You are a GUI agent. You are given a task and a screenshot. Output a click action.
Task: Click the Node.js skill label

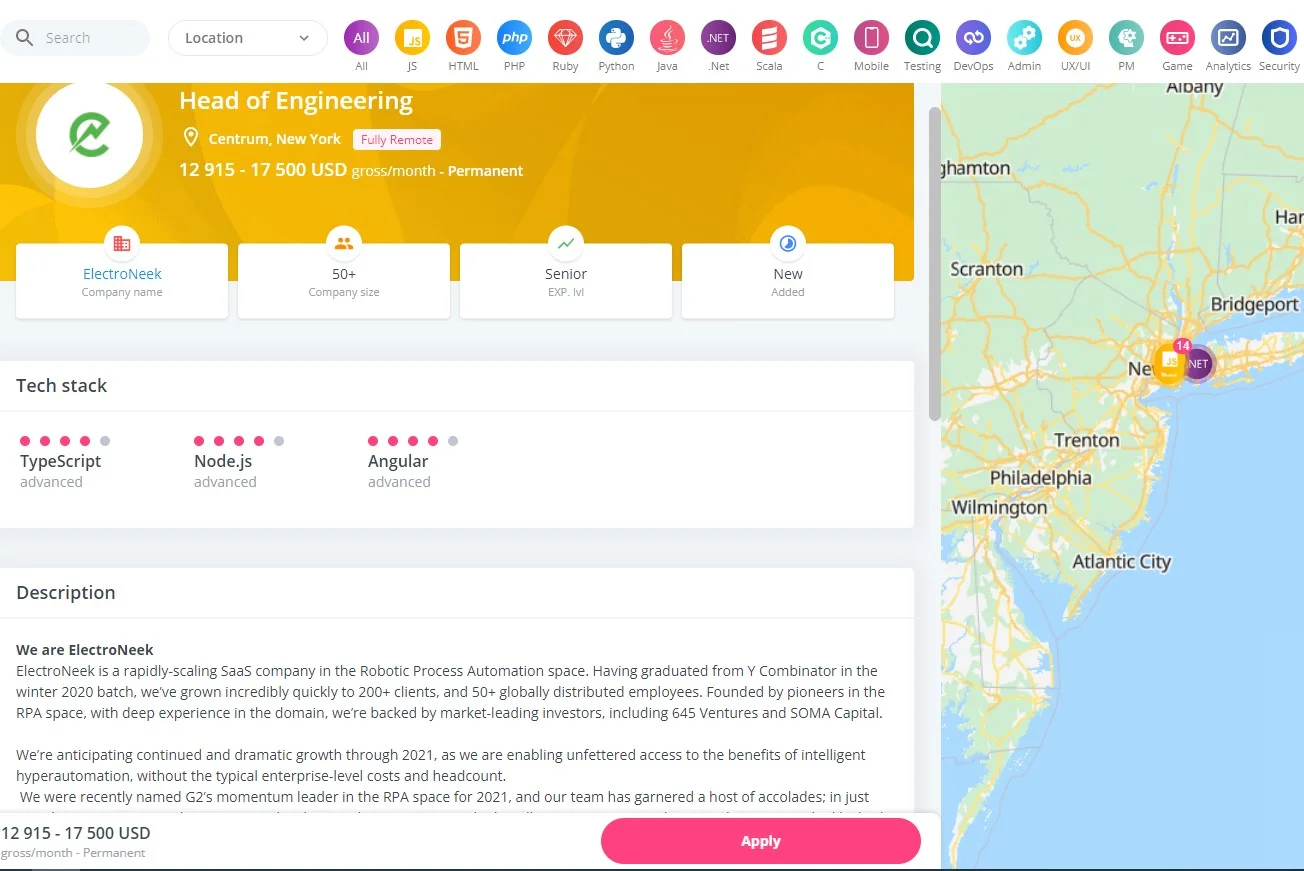(x=223, y=461)
